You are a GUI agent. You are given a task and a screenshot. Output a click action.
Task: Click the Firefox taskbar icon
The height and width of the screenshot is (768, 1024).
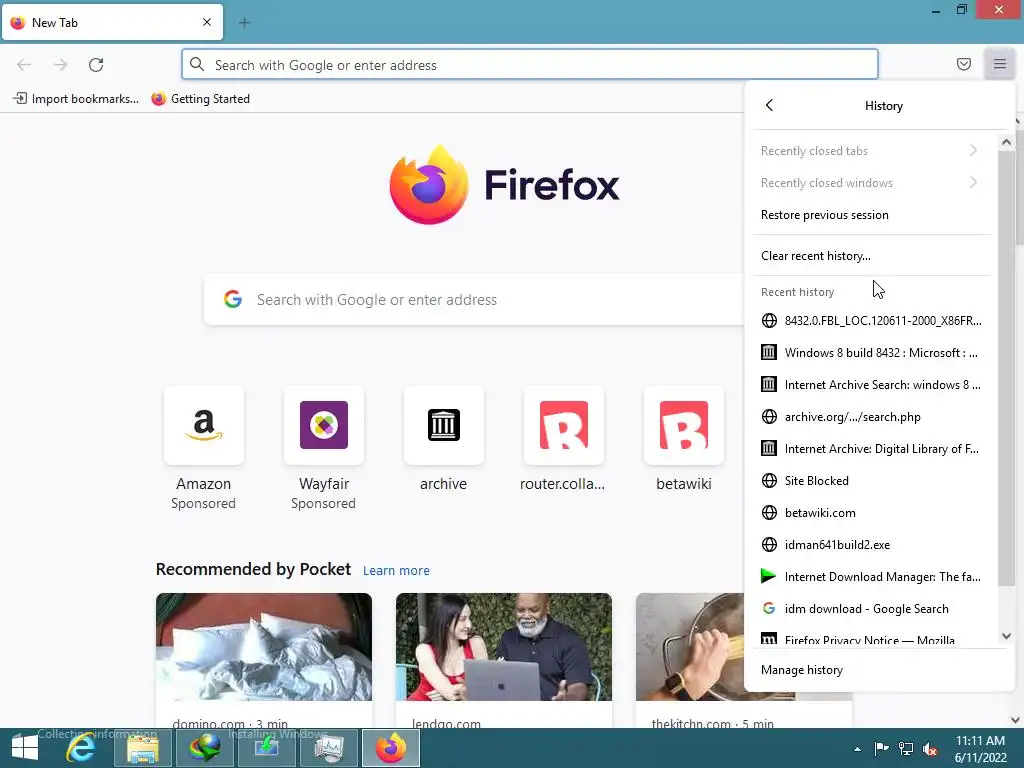coord(391,748)
